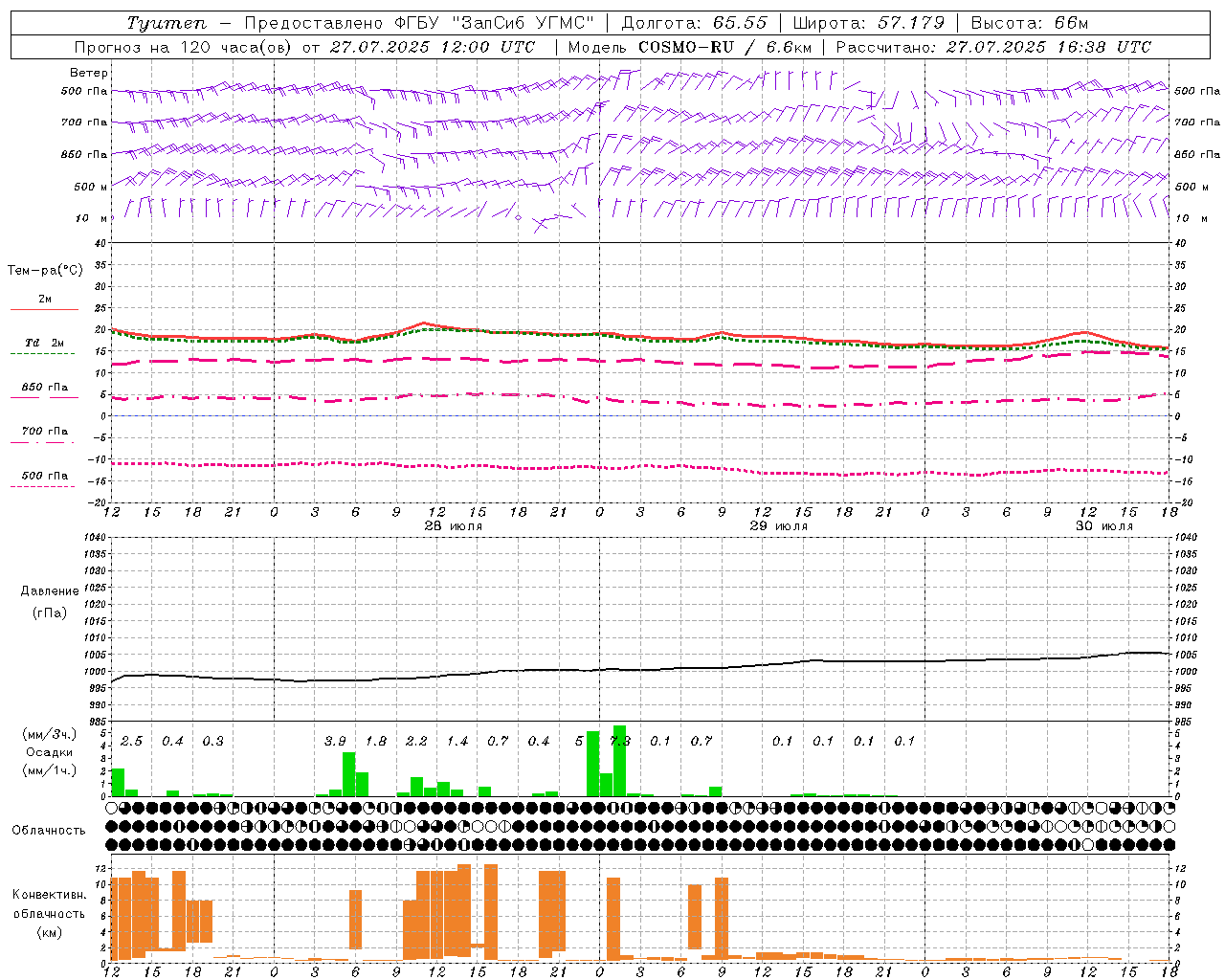Viewport: 1225px width, 980px height.
Task: Click the '1.8' three-hour precipitation value
Action: (376, 741)
